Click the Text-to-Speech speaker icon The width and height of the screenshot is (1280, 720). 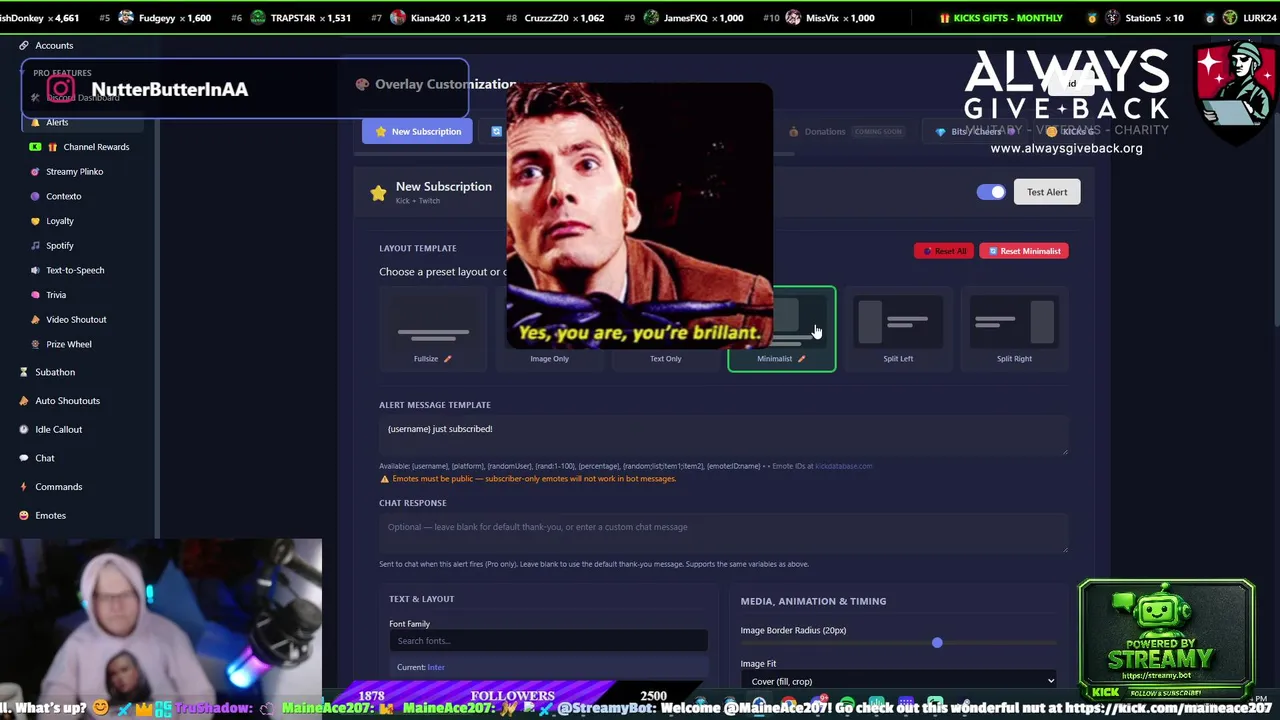click(x=35, y=270)
